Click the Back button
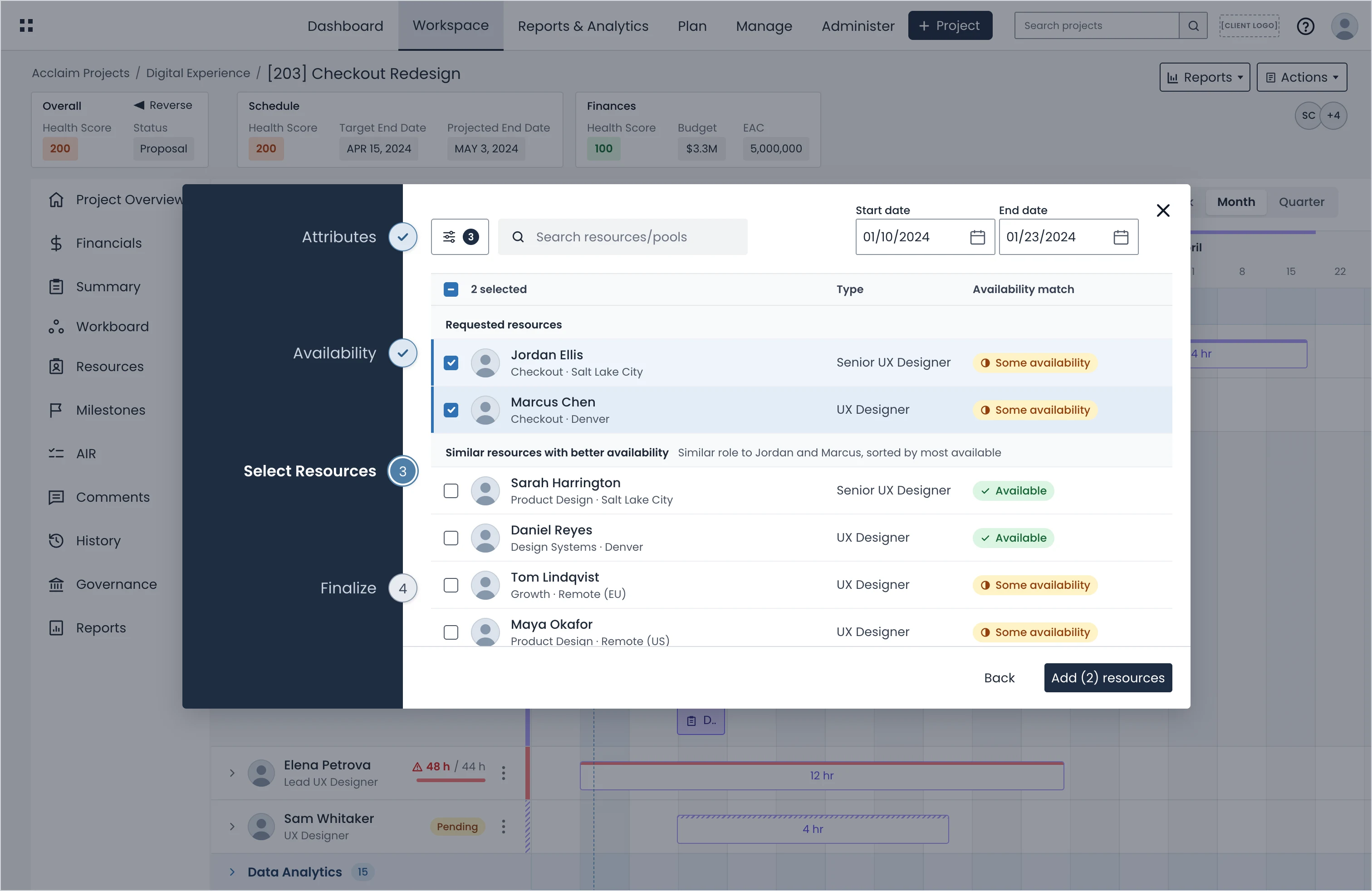The width and height of the screenshot is (1372, 891). (999, 678)
